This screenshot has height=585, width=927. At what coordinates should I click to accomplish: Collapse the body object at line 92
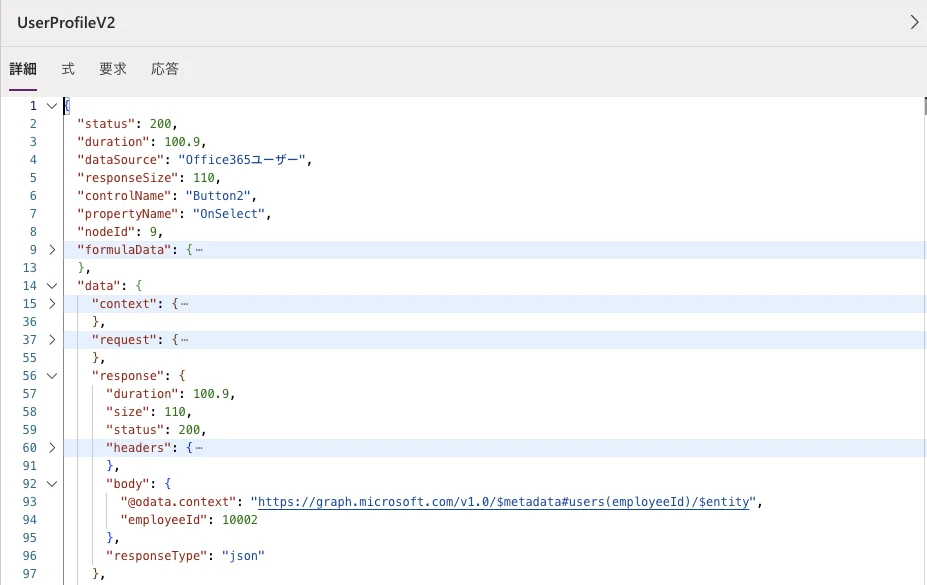[52, 484]
